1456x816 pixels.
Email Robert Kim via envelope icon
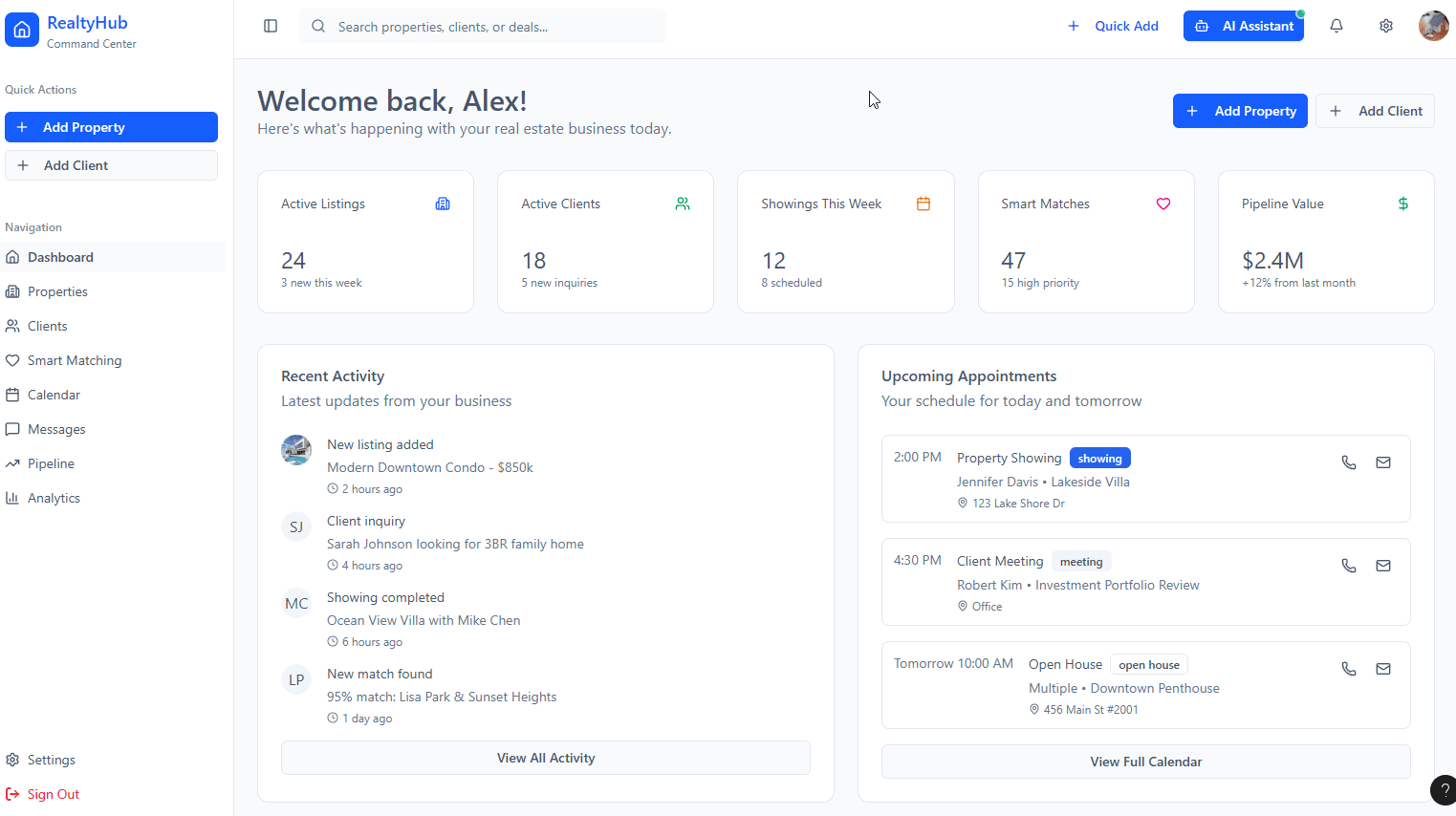[x=1382, y=566]
